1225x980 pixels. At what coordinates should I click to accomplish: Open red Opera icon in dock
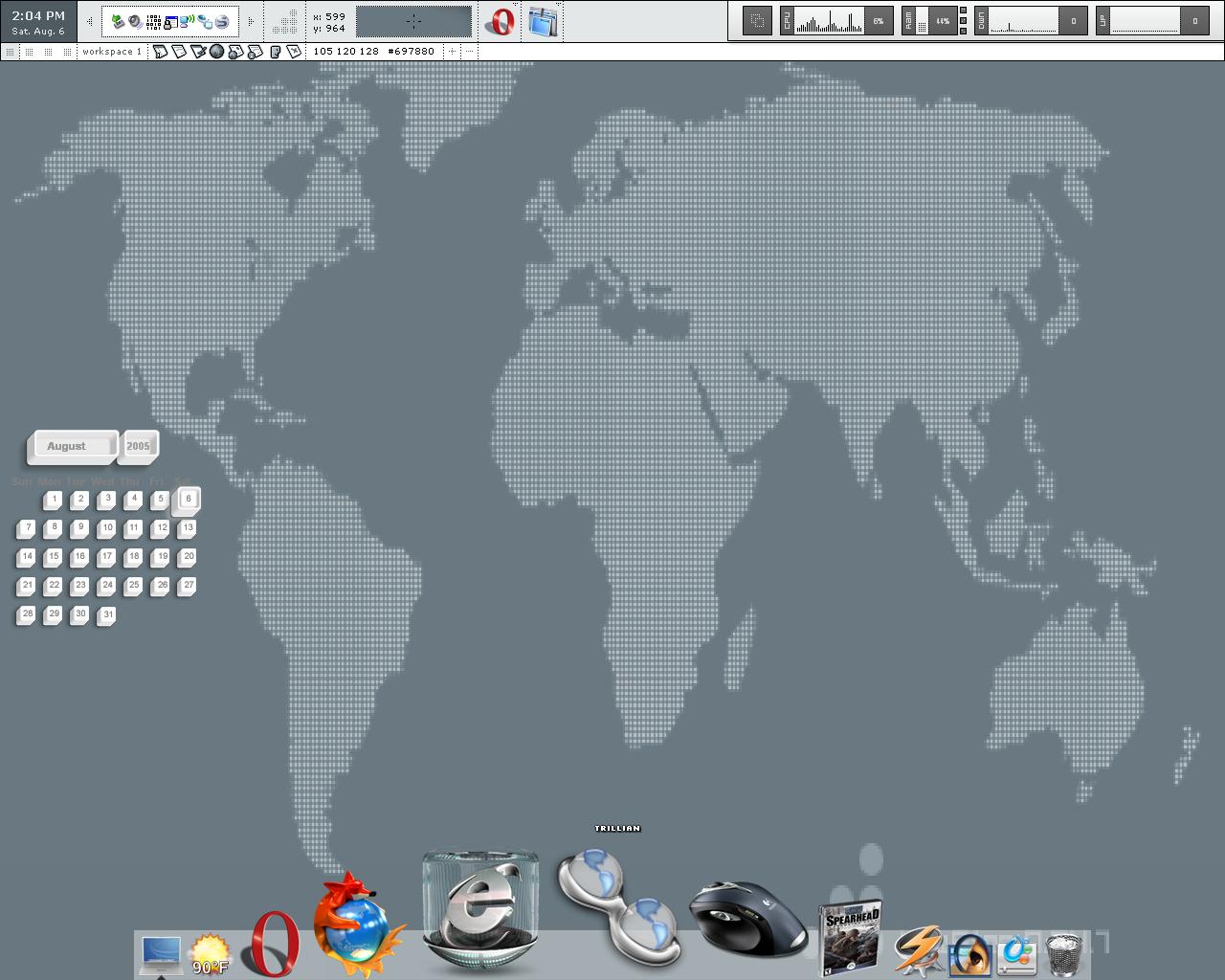pos(274,944)
